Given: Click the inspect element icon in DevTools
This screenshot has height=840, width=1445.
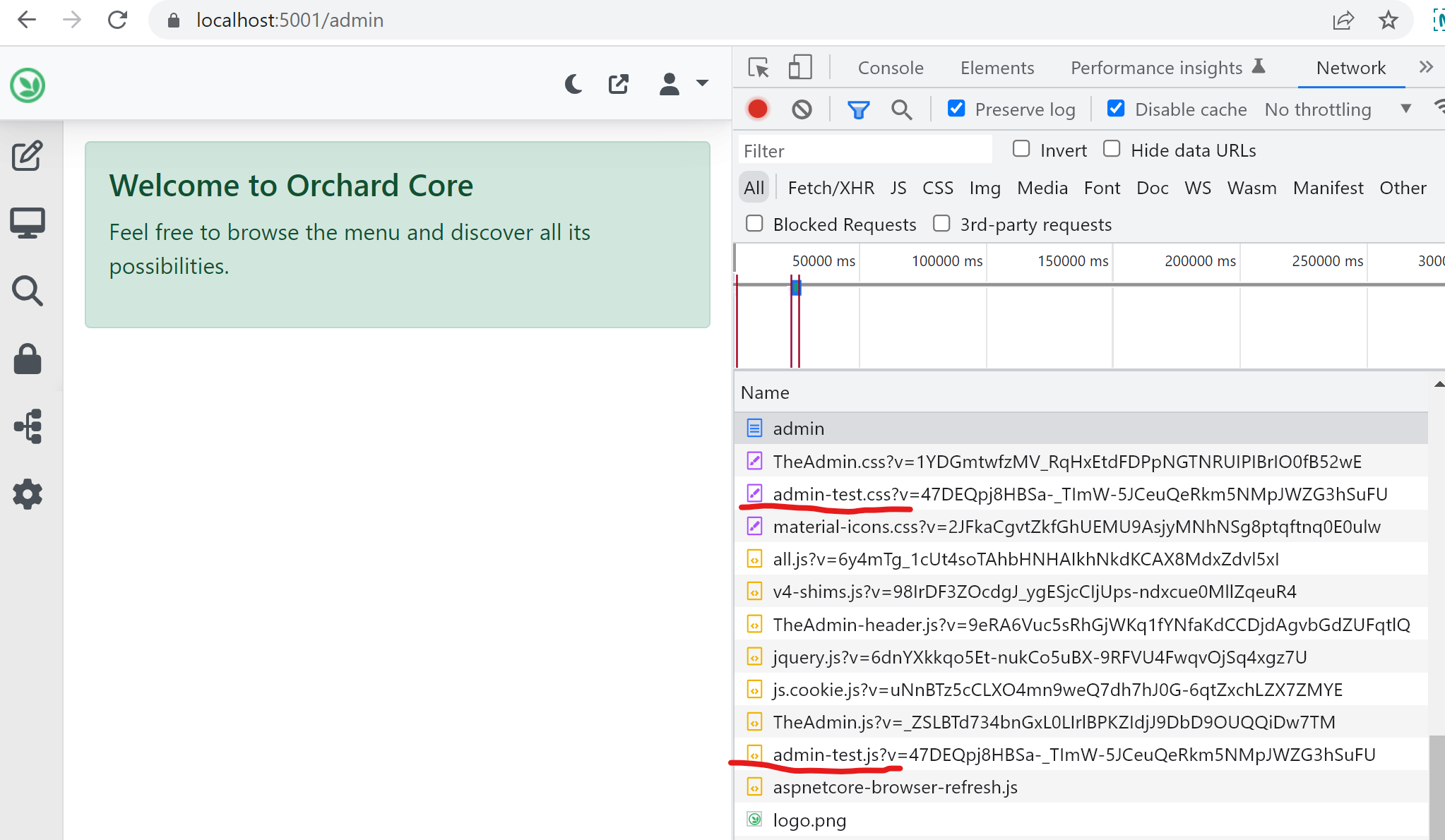Looking at the screenshot, I should 759,67.
